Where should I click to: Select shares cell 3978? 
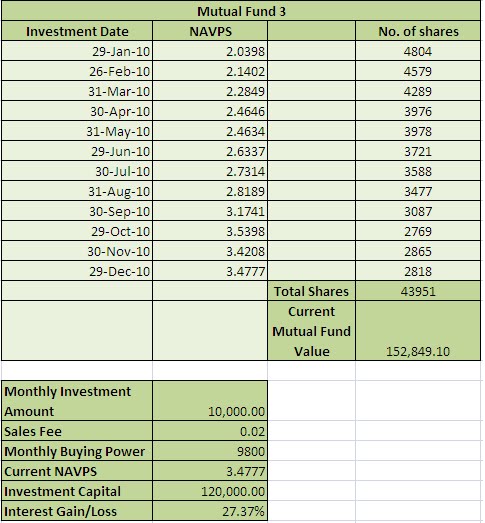tap(418, 131)
